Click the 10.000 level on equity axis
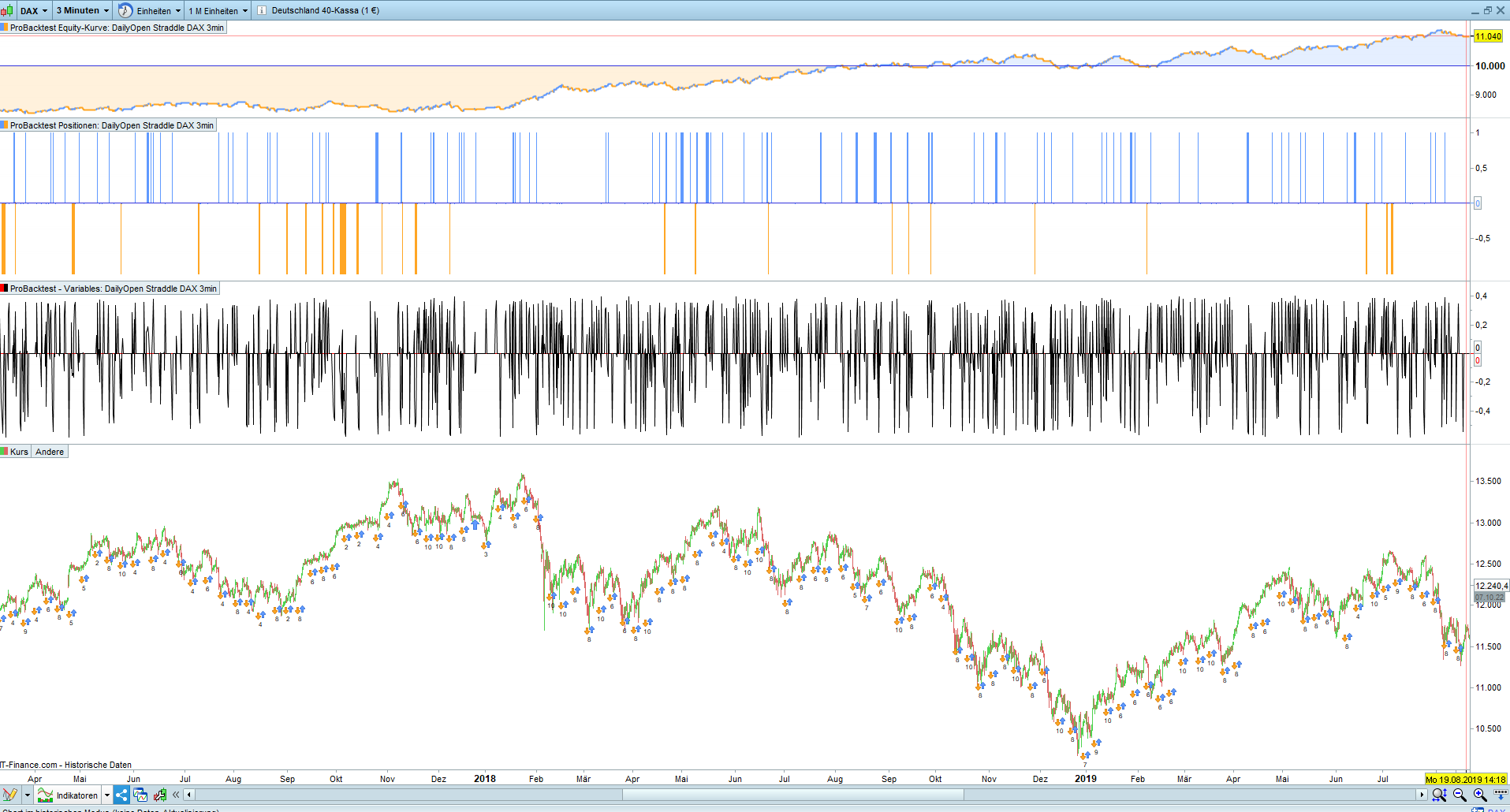 click(x=1490, y=66)
